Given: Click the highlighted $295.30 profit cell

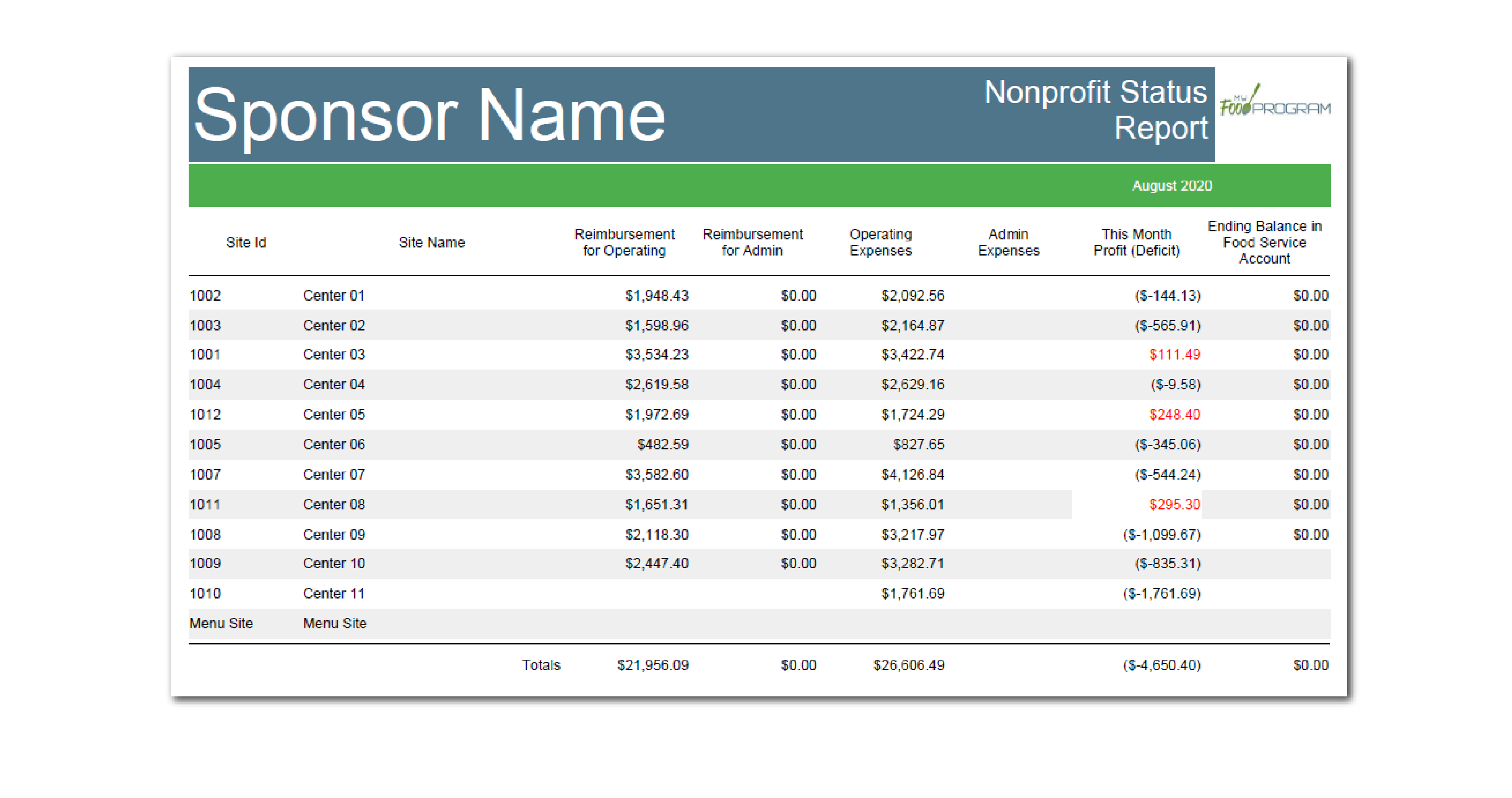Looking at the screenshot, I should click(x=1174, y=504).
